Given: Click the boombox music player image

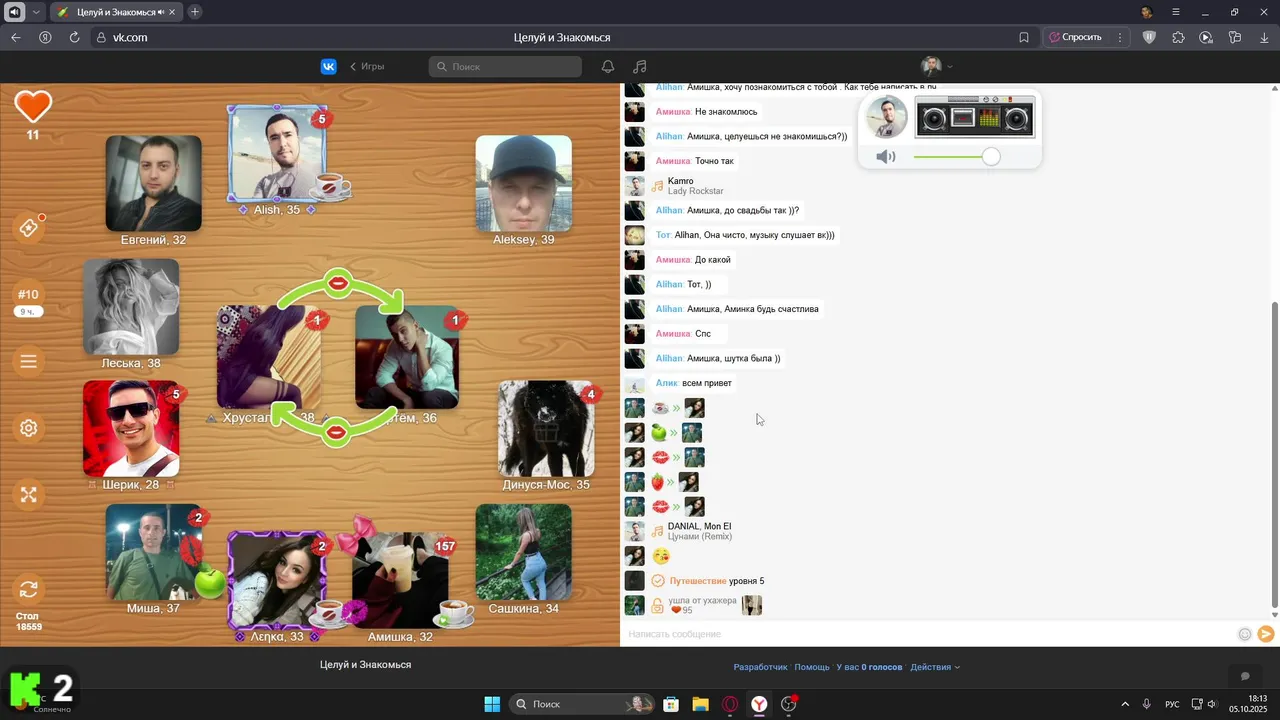Looking at the screenshot, I should click(x=975, y=118).
